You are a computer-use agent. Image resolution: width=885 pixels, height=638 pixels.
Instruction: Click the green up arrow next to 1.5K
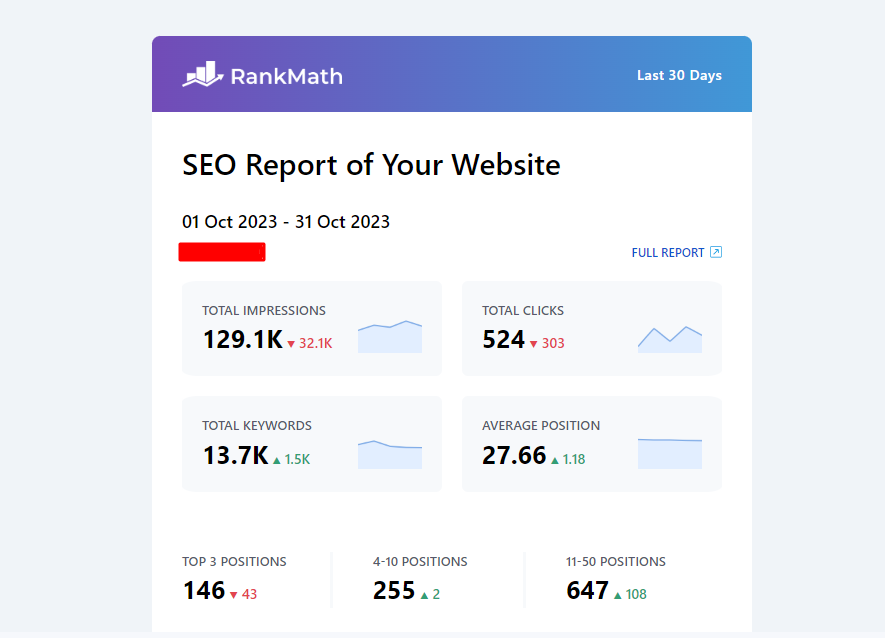pyautogui.click(x=277, y=460)
